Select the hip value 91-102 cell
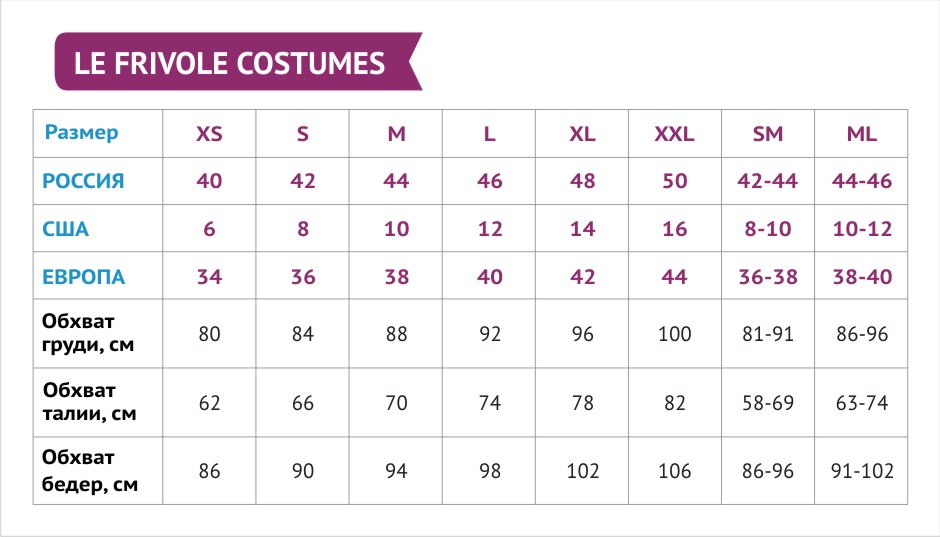Image resolution: width=940 pixels, height=537 pixels. point(861,470)
